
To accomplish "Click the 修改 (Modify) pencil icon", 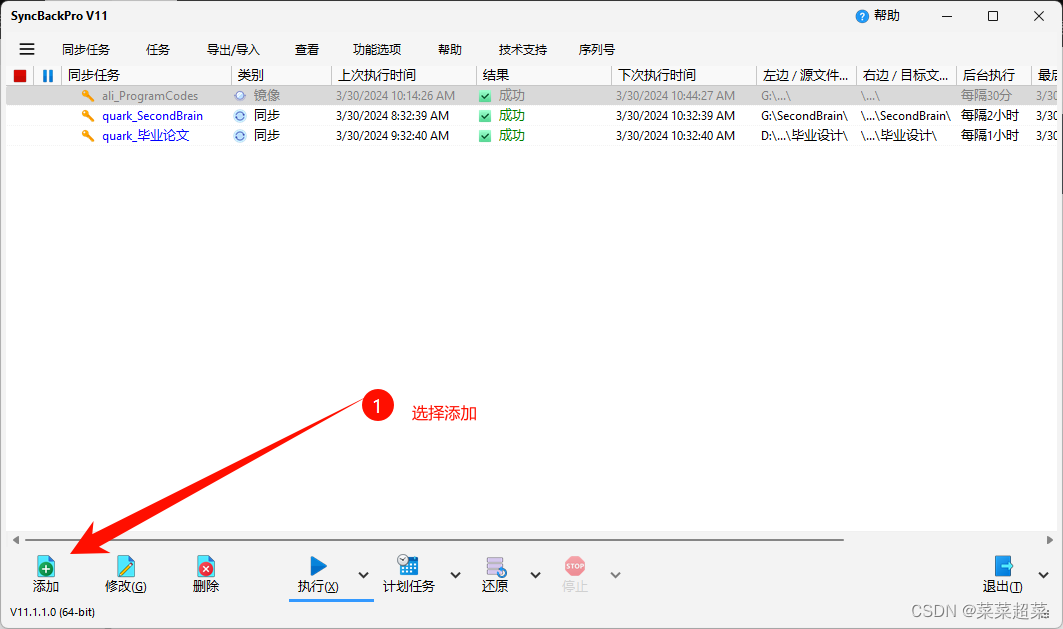I will click(x=125, y=566).
